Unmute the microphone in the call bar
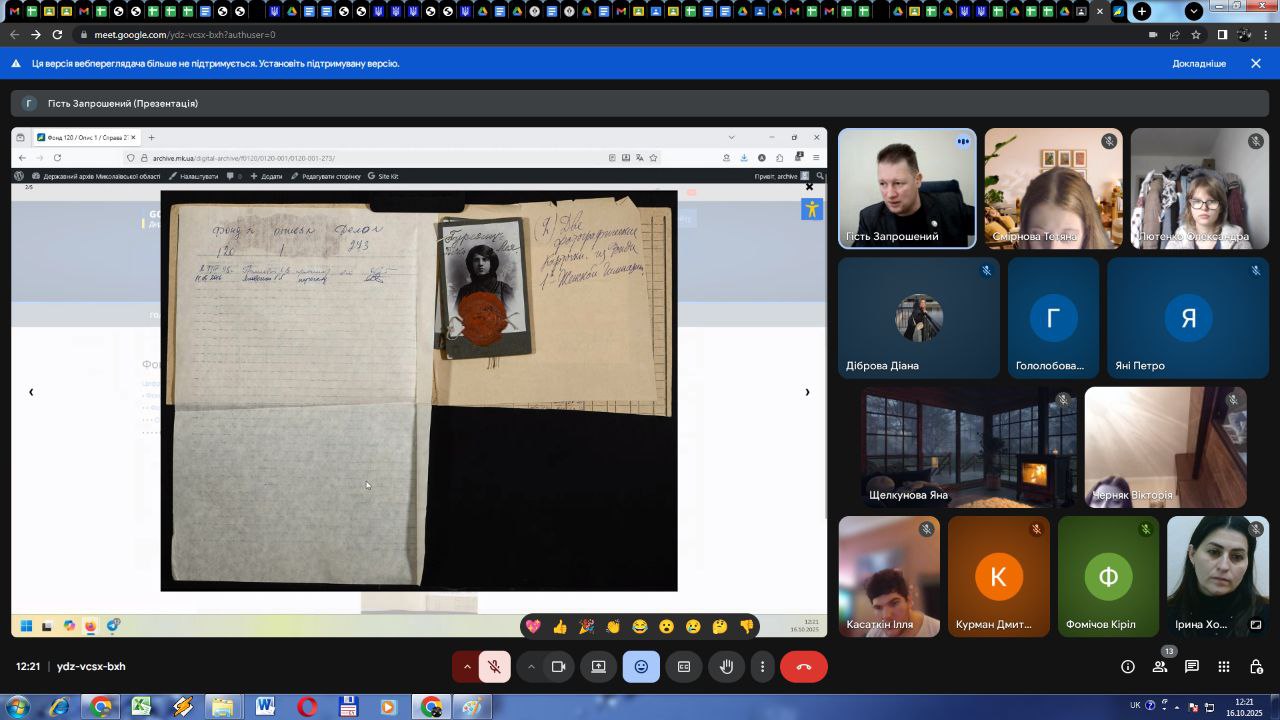 pyautogui.click(x=494, y=667)
